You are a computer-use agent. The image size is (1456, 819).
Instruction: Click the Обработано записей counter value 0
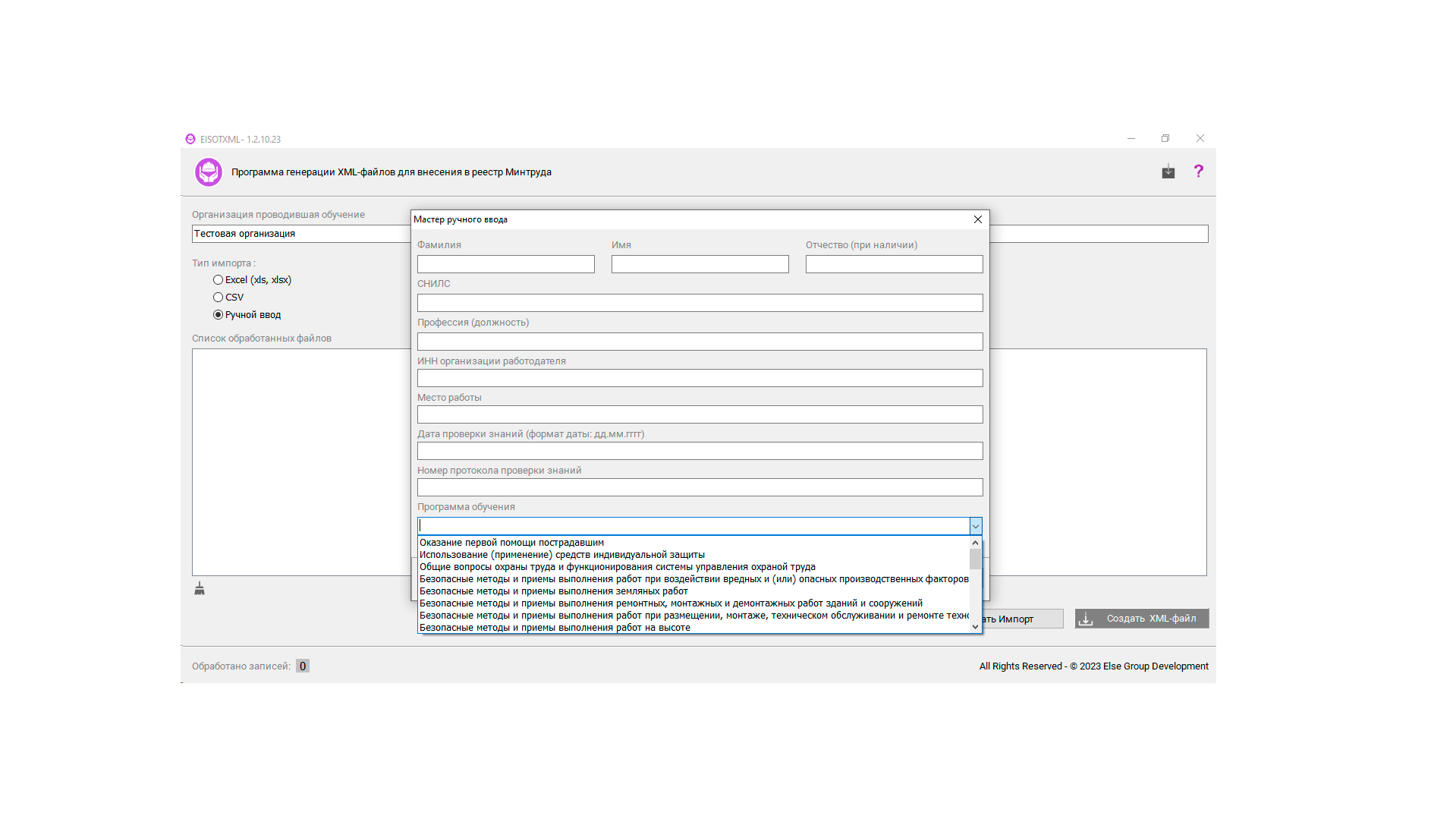tap(303, 666)
